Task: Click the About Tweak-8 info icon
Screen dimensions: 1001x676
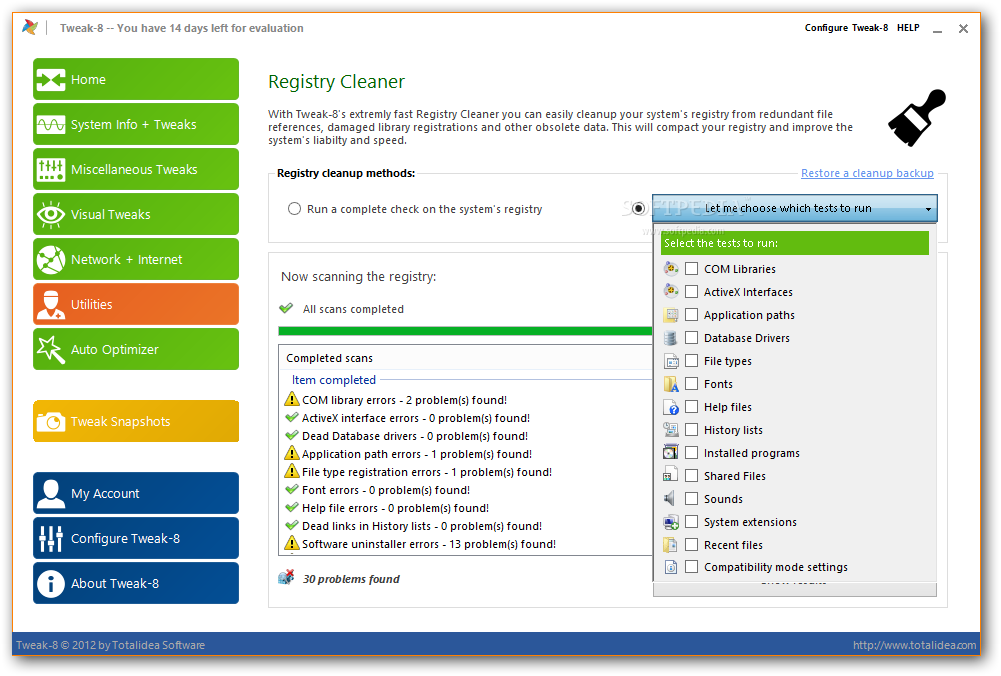Action: point(51,583)
